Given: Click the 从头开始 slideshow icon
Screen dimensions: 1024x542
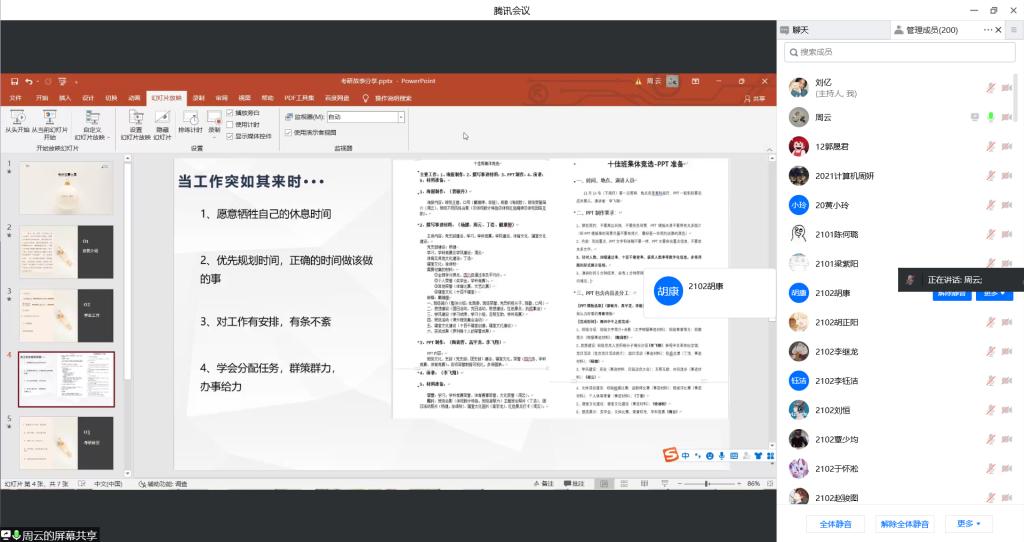Looking at the screenshot, I should pyautogui.click(x=17, y=119).
